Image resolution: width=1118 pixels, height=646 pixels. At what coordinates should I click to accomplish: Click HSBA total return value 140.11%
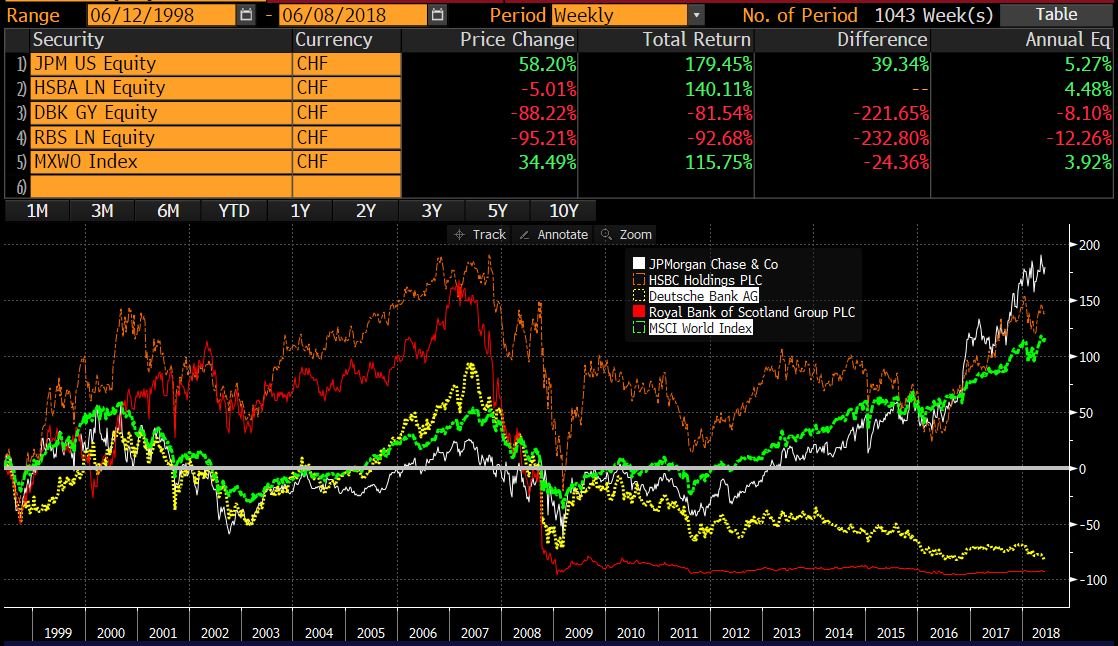point(718,89)
